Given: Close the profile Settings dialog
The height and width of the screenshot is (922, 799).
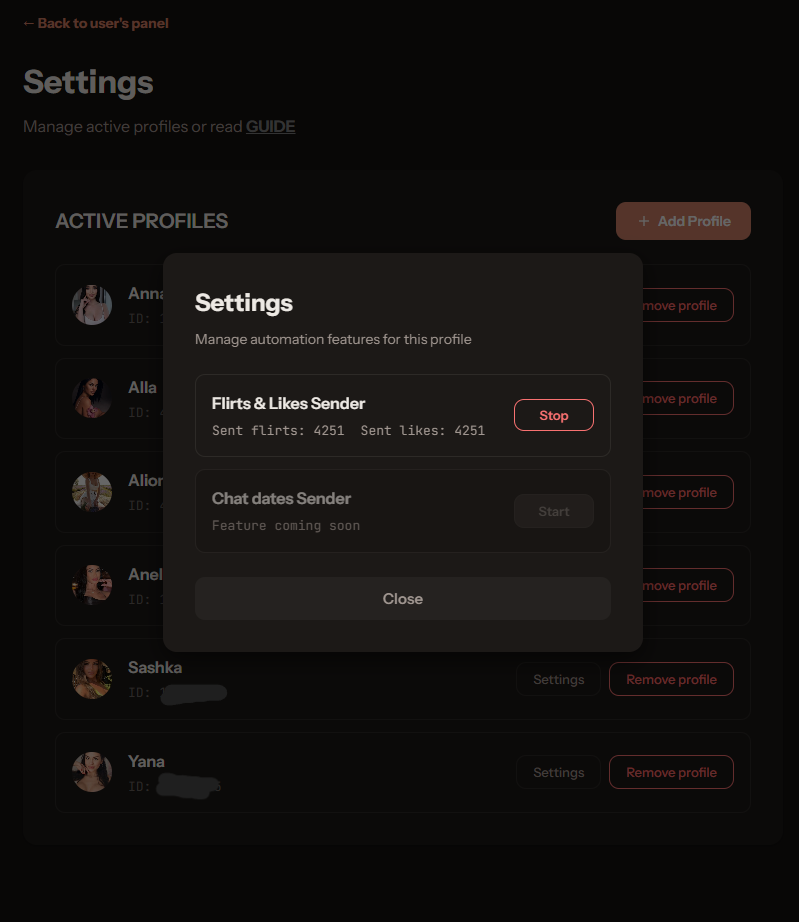Looking at the screenshot, I should [402, 598].
